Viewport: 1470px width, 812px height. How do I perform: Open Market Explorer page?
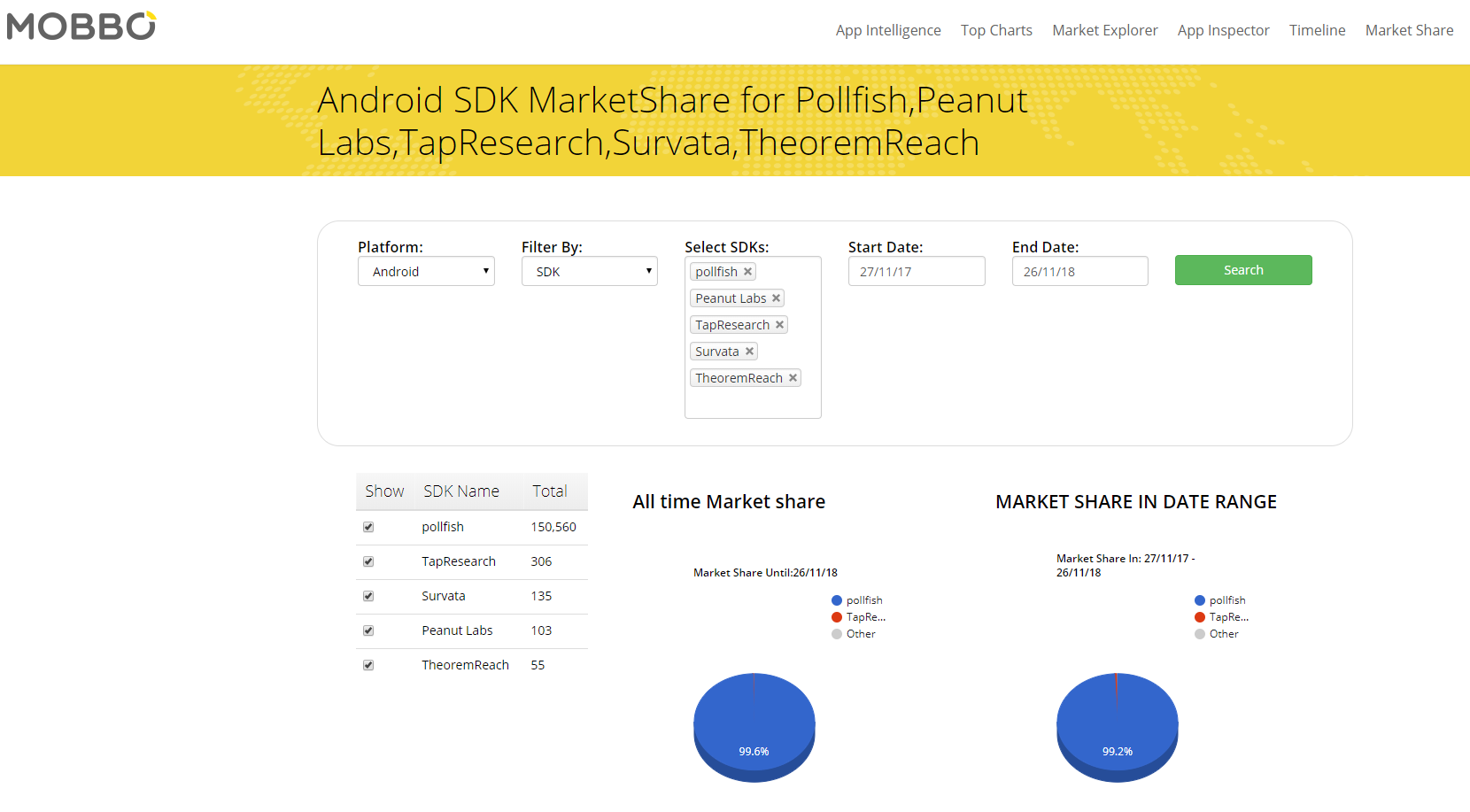coord(1105,30)
